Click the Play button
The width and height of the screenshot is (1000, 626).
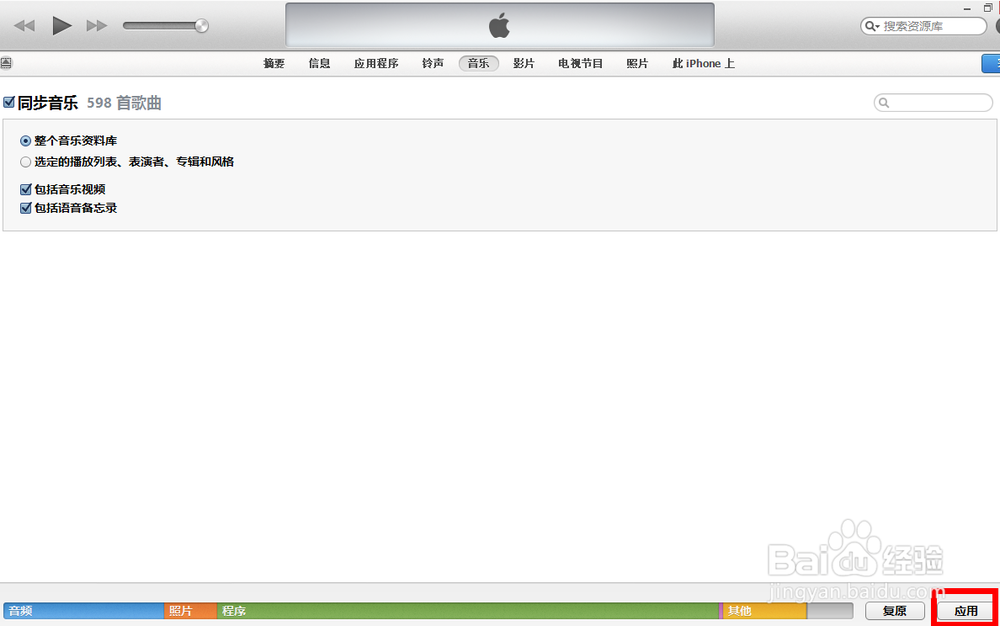[61, 25]
